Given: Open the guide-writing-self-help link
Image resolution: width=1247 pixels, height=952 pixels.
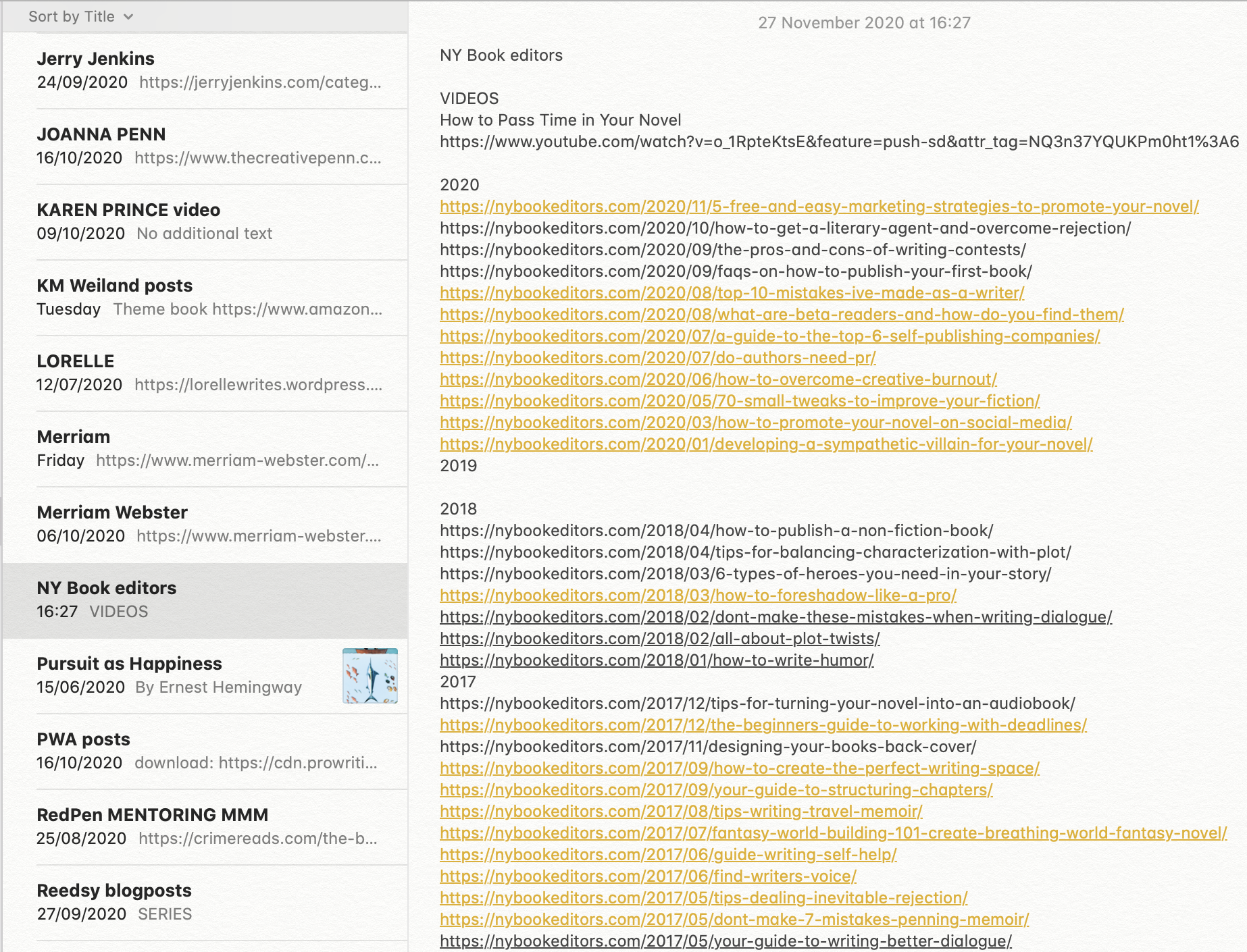Looking at the screenshot, I should [x=668, y=855].
